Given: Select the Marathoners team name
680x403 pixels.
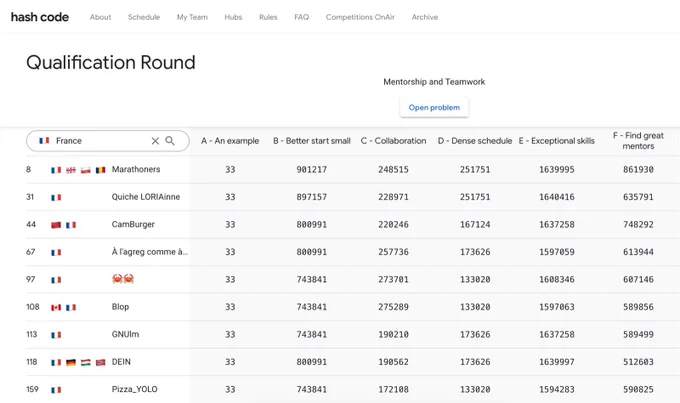Looking at the screenshot, I should (136, 169).
